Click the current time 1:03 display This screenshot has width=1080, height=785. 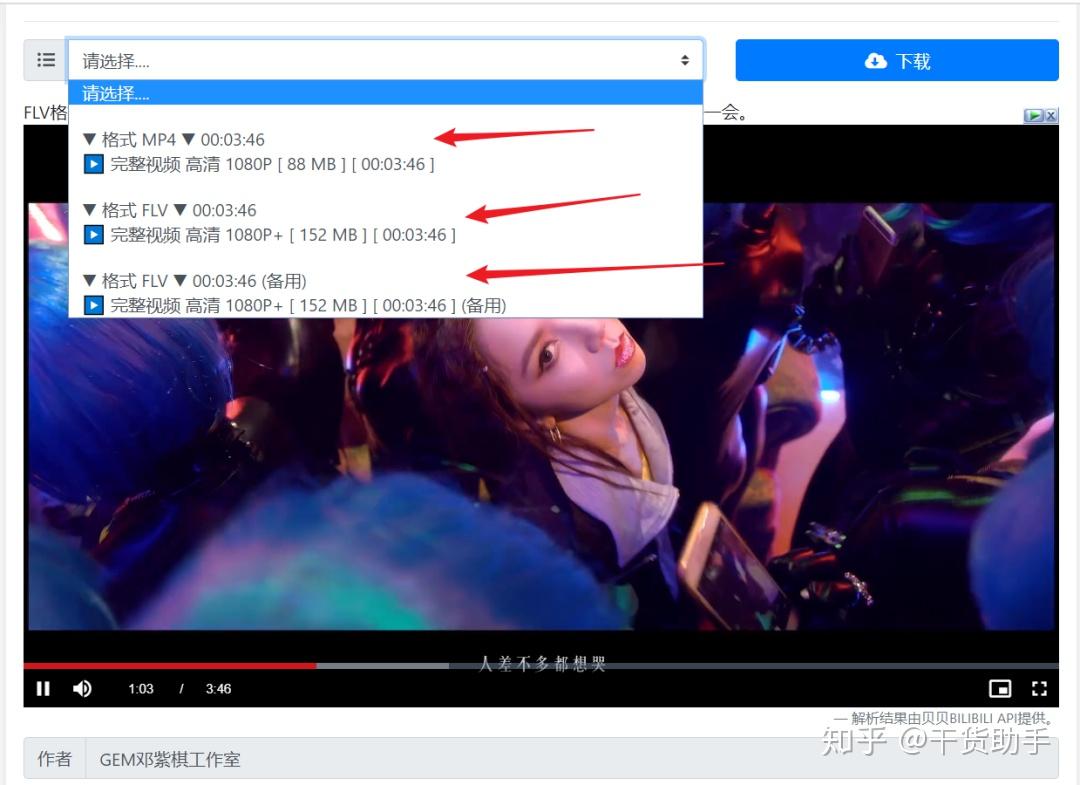141,689
